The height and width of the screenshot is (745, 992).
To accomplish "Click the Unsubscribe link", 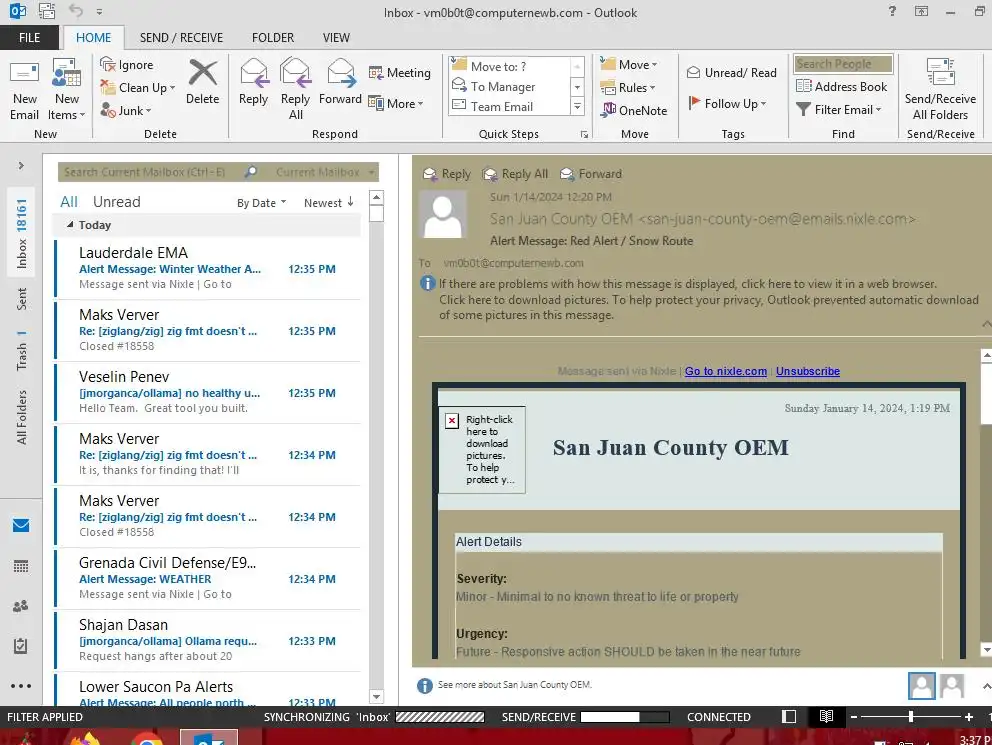I will coord(808,371).
